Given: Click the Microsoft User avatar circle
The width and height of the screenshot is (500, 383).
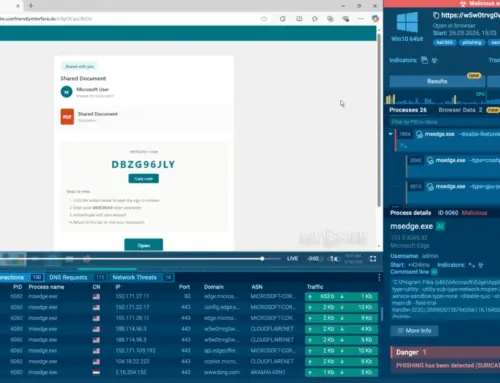Looking at the screenshot, I should click(x=66, y=92).
